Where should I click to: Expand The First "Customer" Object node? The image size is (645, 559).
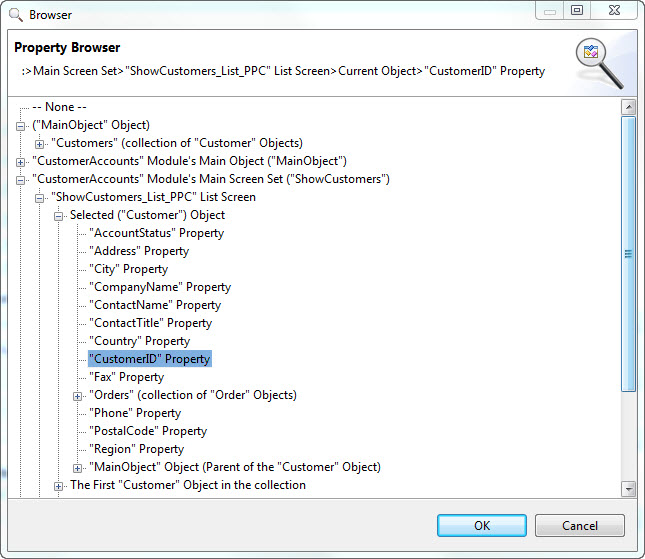tap(59, 485)
